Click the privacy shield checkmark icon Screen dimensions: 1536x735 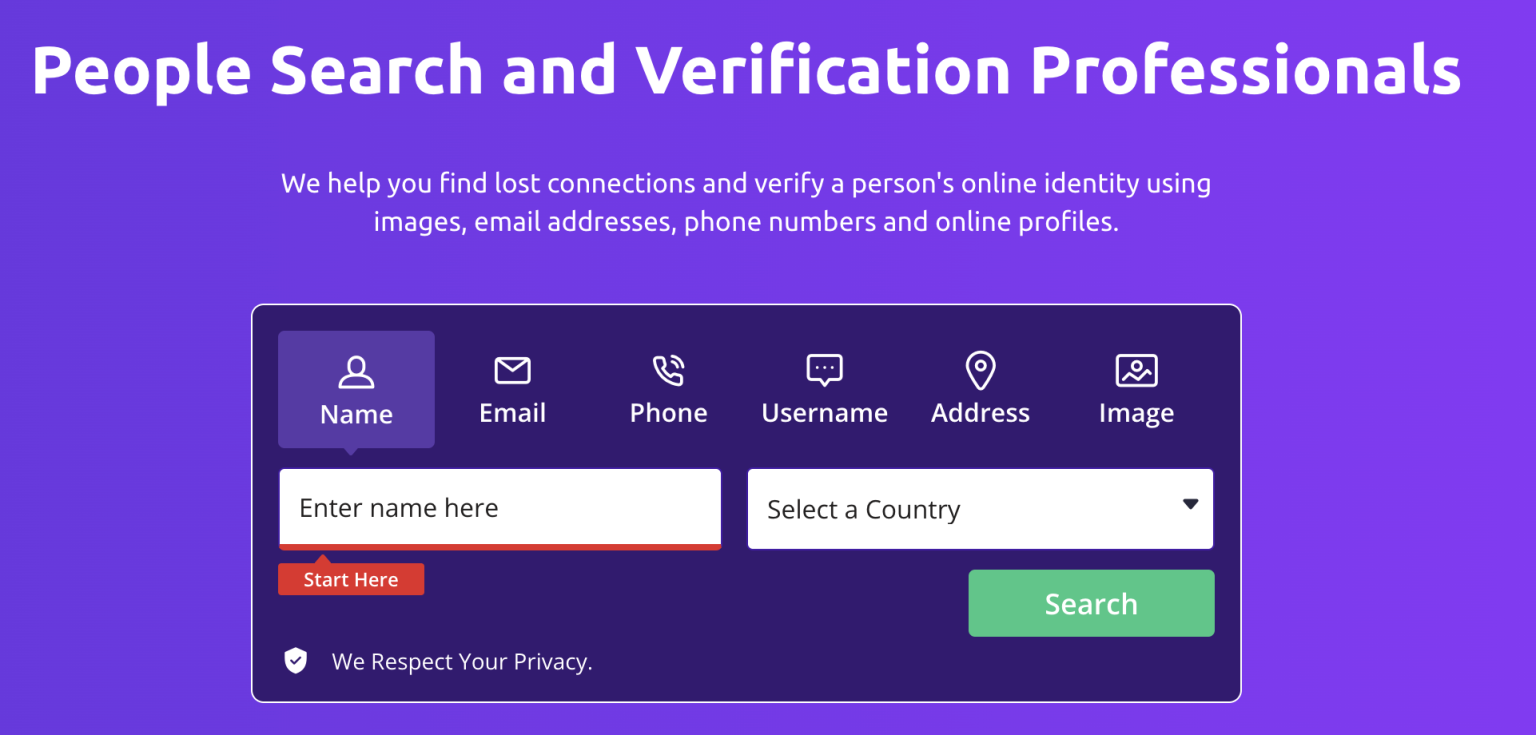point(296,660)
